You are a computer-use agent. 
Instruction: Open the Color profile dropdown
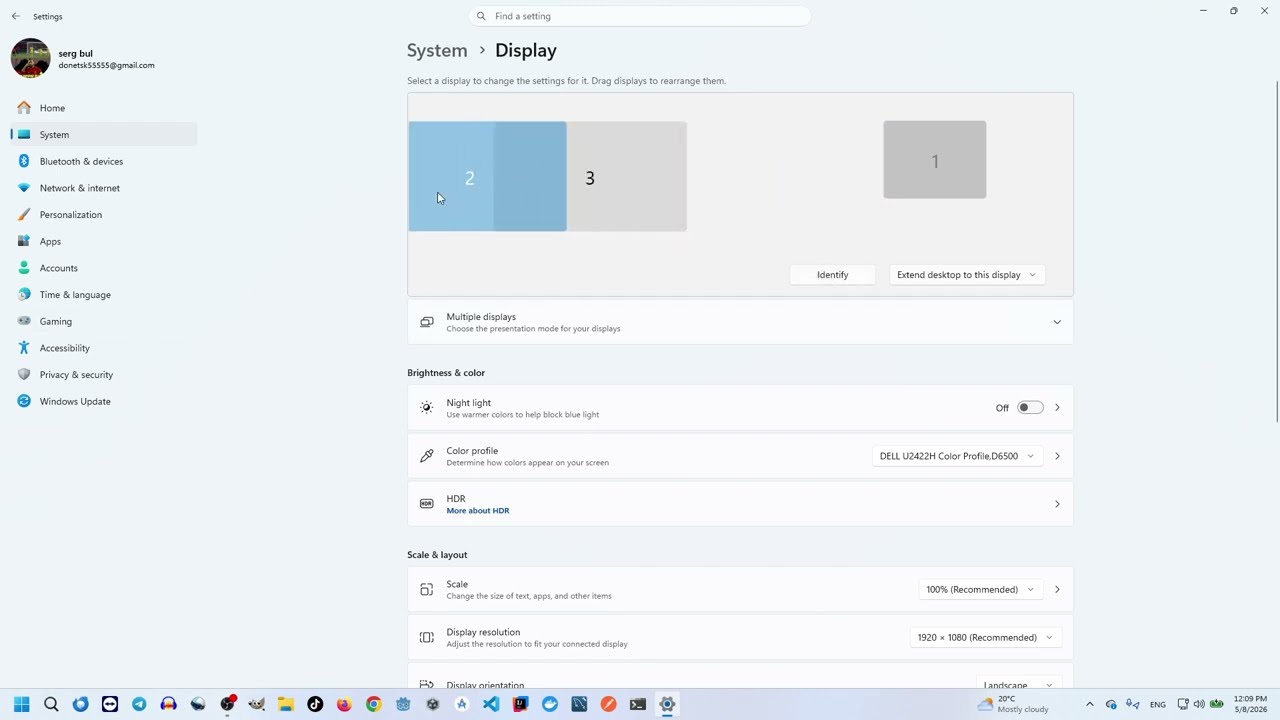pos(956,456)
